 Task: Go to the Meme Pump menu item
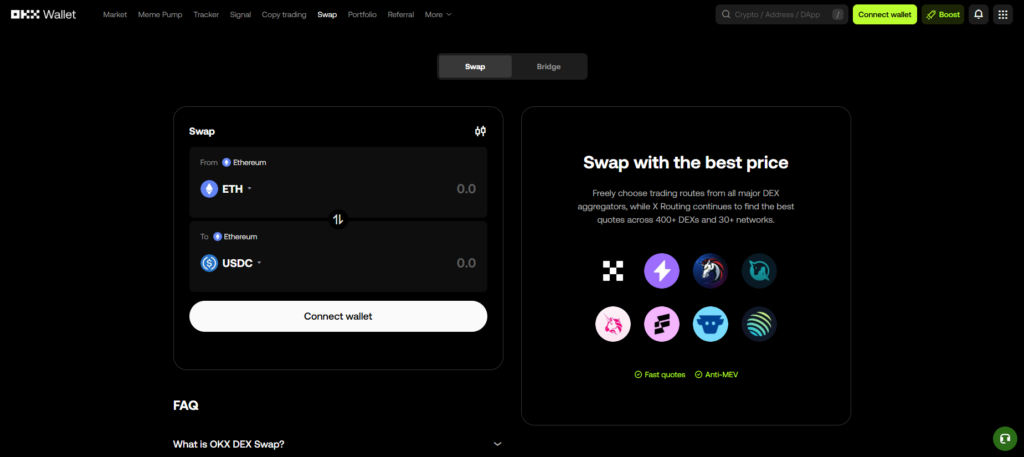coord(159,15)
